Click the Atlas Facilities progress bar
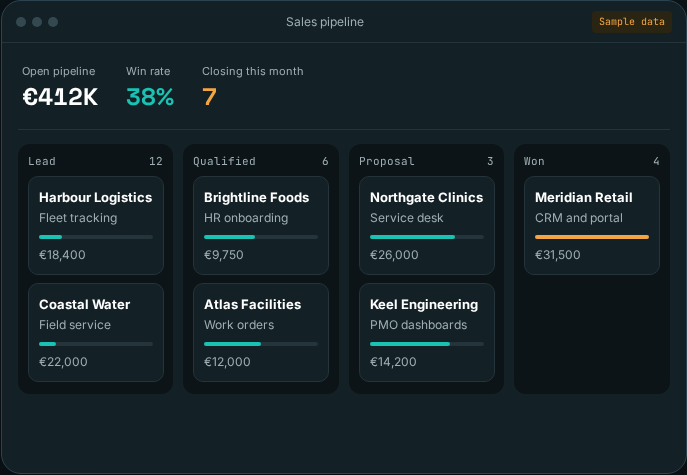This screenshot has height=475, width=687. tap(261, 344)
